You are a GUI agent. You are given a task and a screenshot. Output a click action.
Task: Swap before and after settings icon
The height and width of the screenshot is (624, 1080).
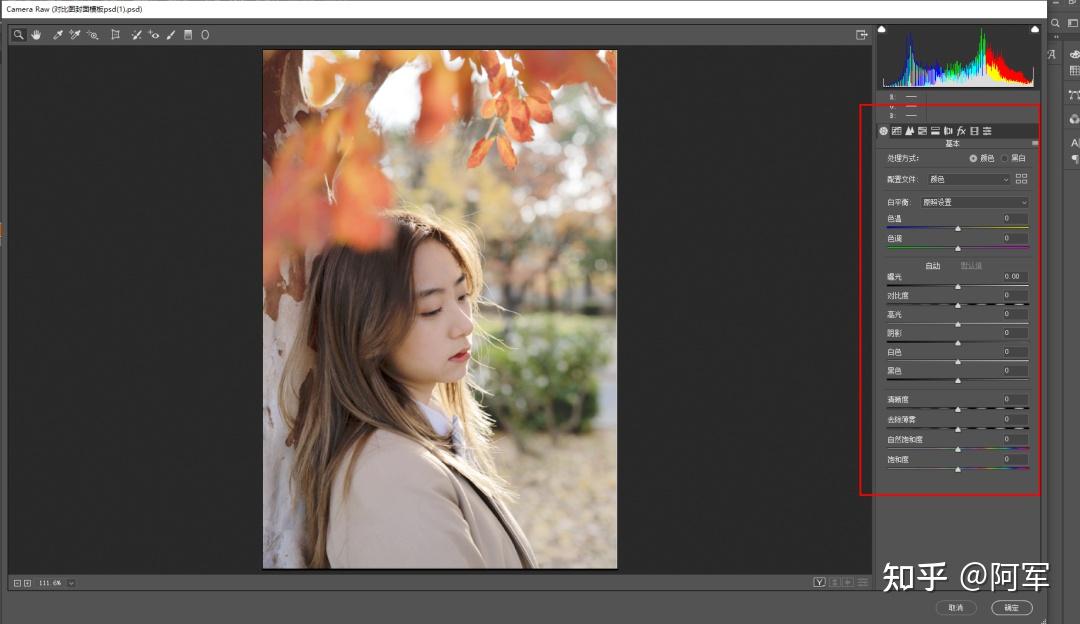pos(834,583)
